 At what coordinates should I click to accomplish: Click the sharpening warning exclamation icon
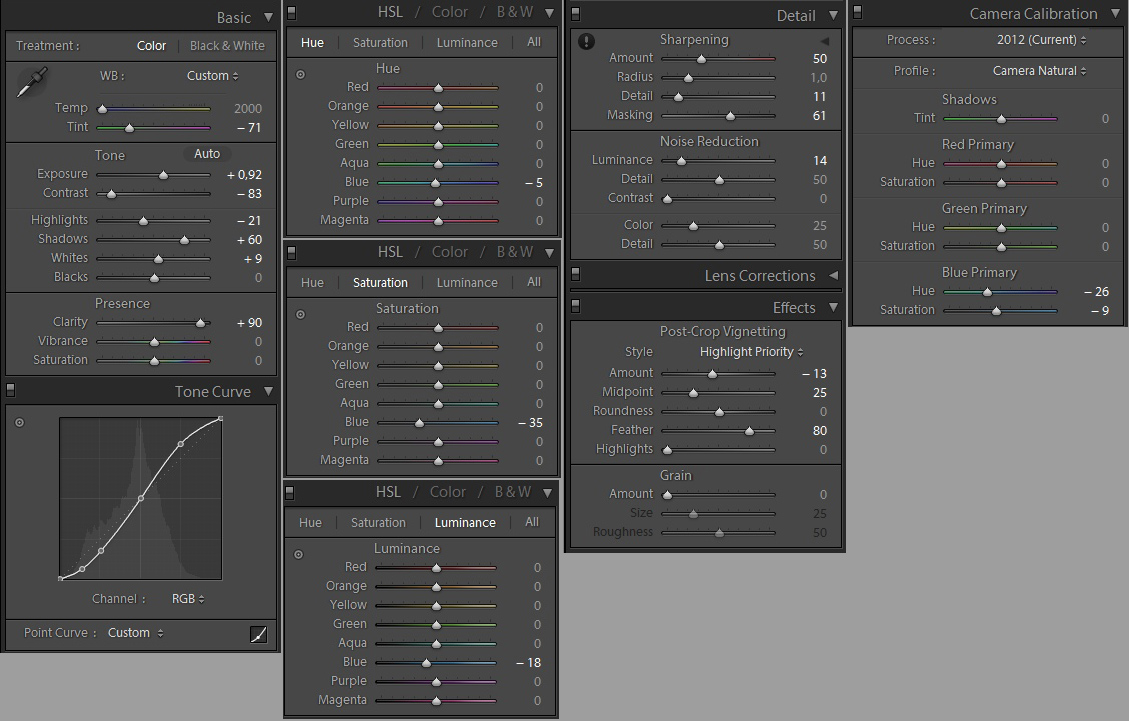[x=586, y=41]
